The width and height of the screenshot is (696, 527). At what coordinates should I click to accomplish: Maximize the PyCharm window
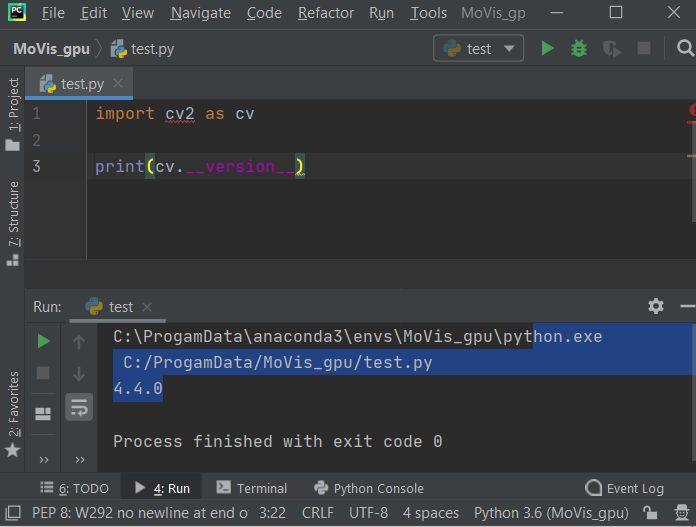pos(616,12)
